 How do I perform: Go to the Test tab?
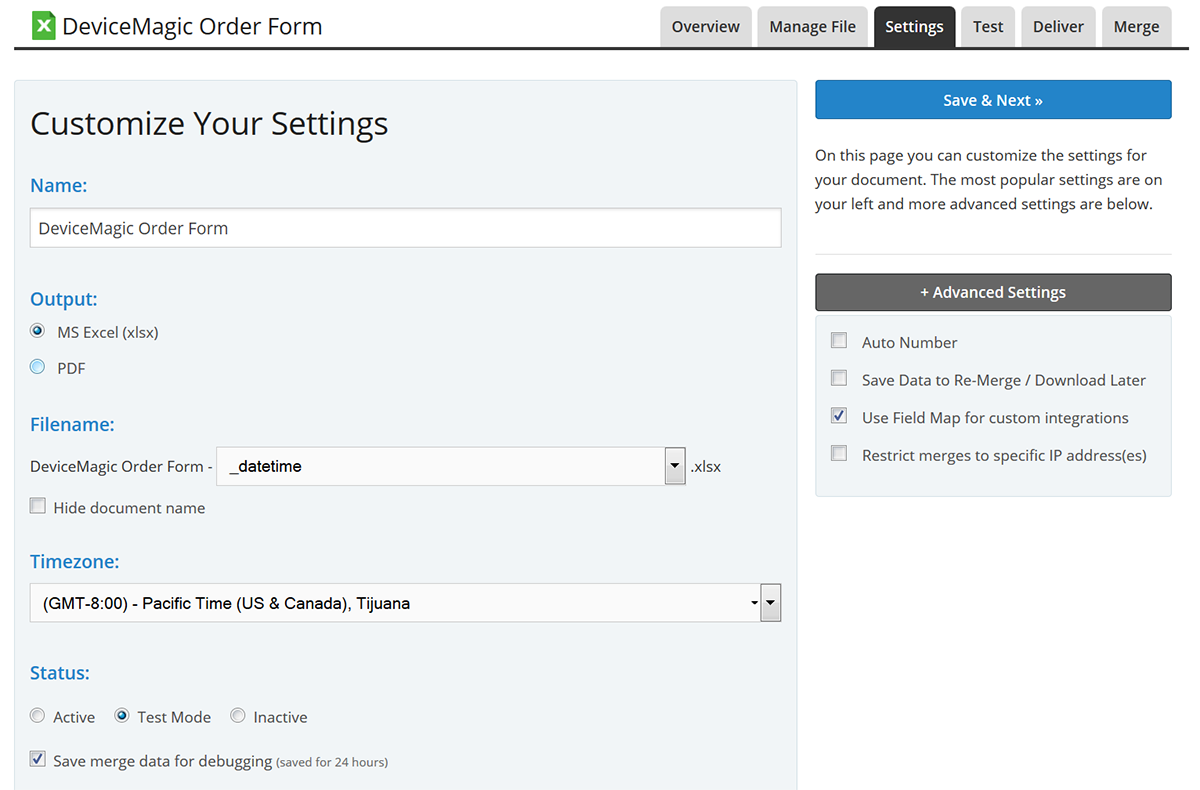tap(988, 27)
